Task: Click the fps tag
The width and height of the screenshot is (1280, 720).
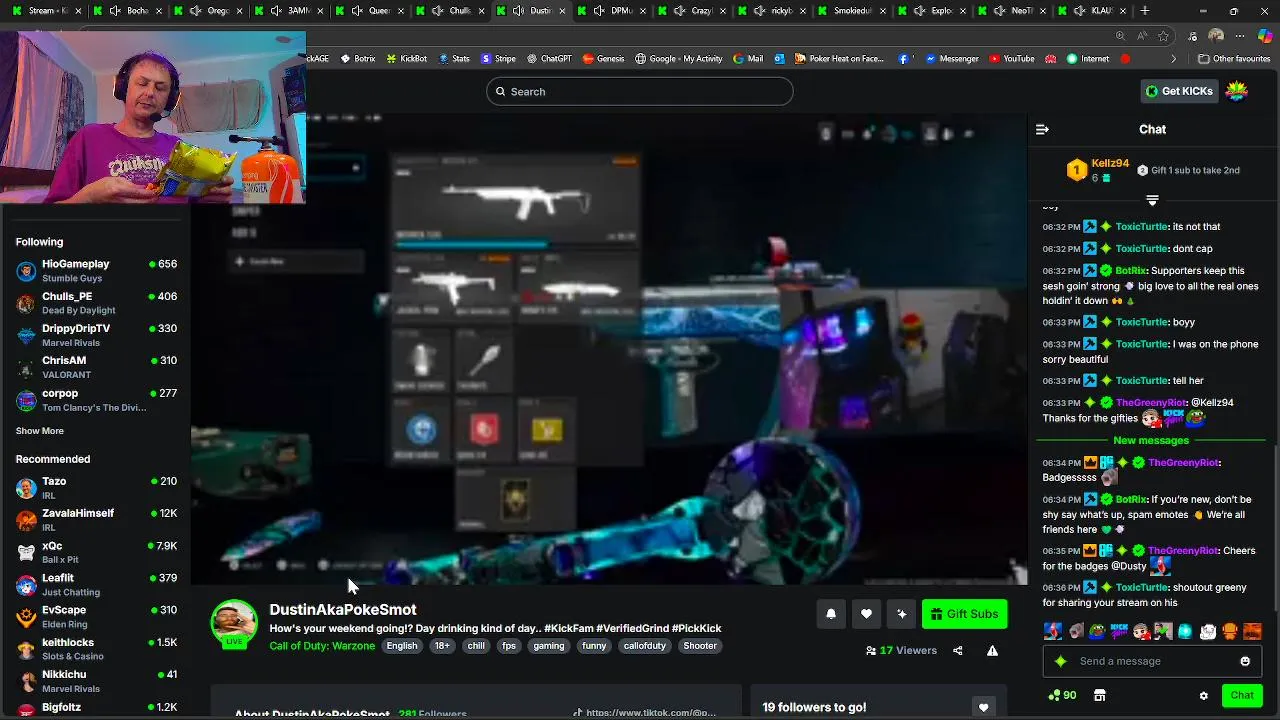Action: 509,646
